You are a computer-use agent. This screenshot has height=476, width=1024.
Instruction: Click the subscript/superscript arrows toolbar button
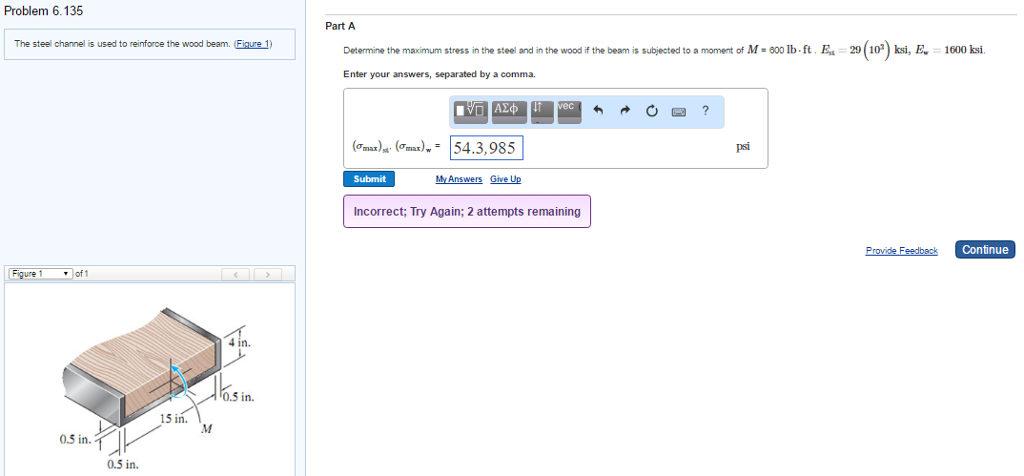click(540, 110)
